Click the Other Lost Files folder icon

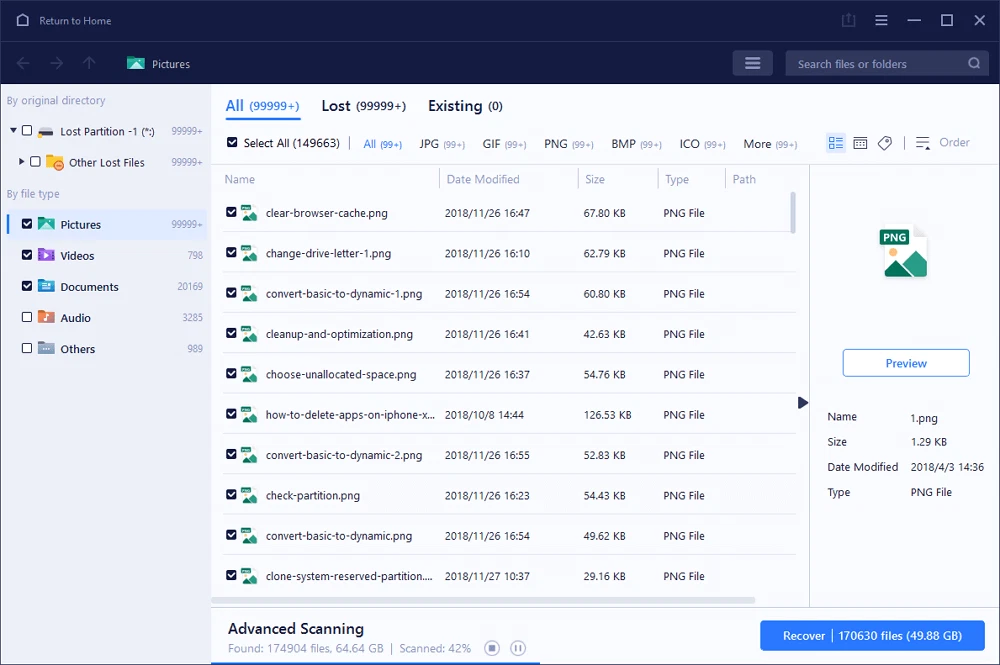click(x=55, y=163)
